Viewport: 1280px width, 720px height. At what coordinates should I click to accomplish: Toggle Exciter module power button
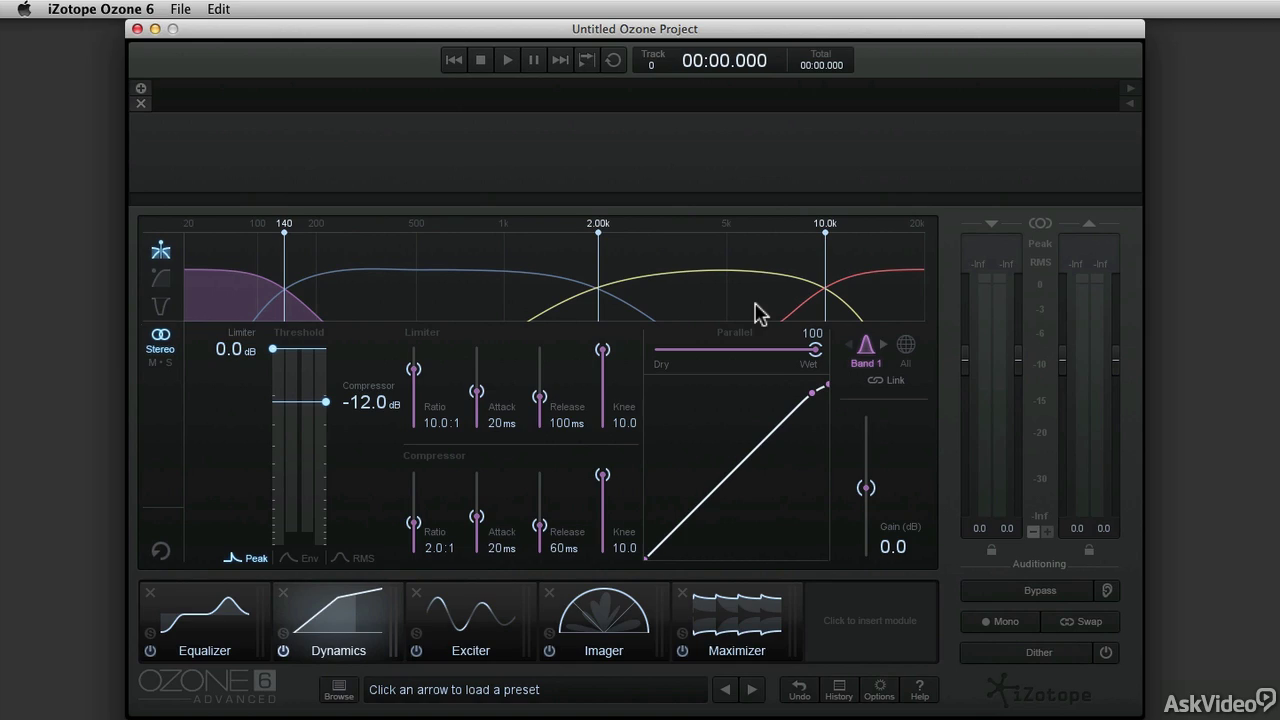click(x=416, y=651)
